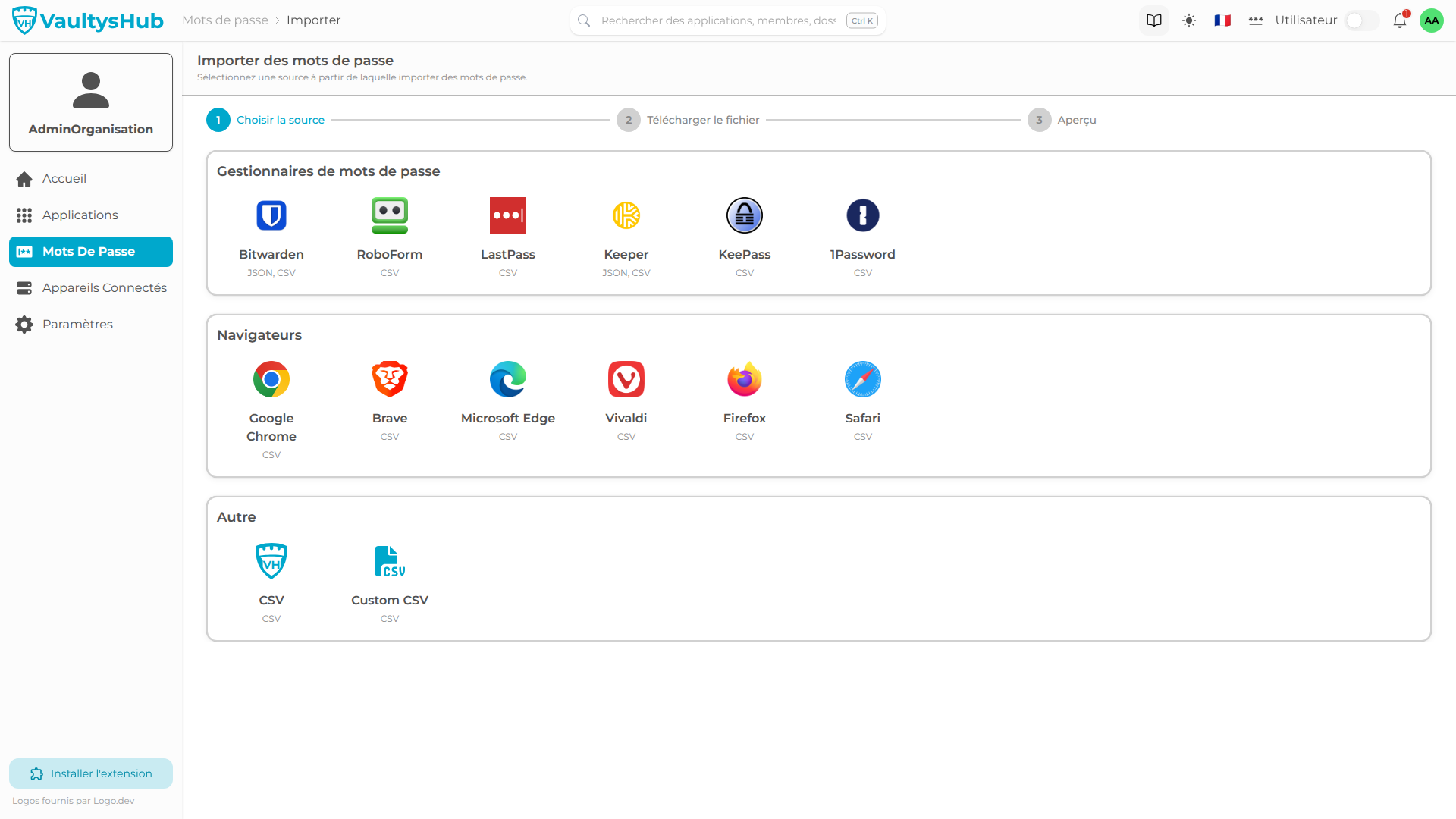1456x819 pixels.
Task: Select the Bitwarden import source icon
Action: point(271,215)
